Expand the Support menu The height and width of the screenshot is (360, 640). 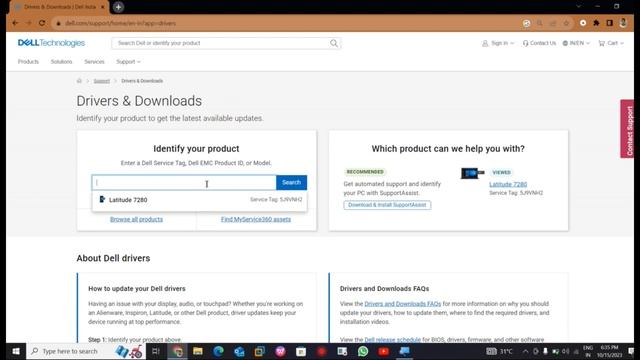pyautogui.click(x=128, y=62)
